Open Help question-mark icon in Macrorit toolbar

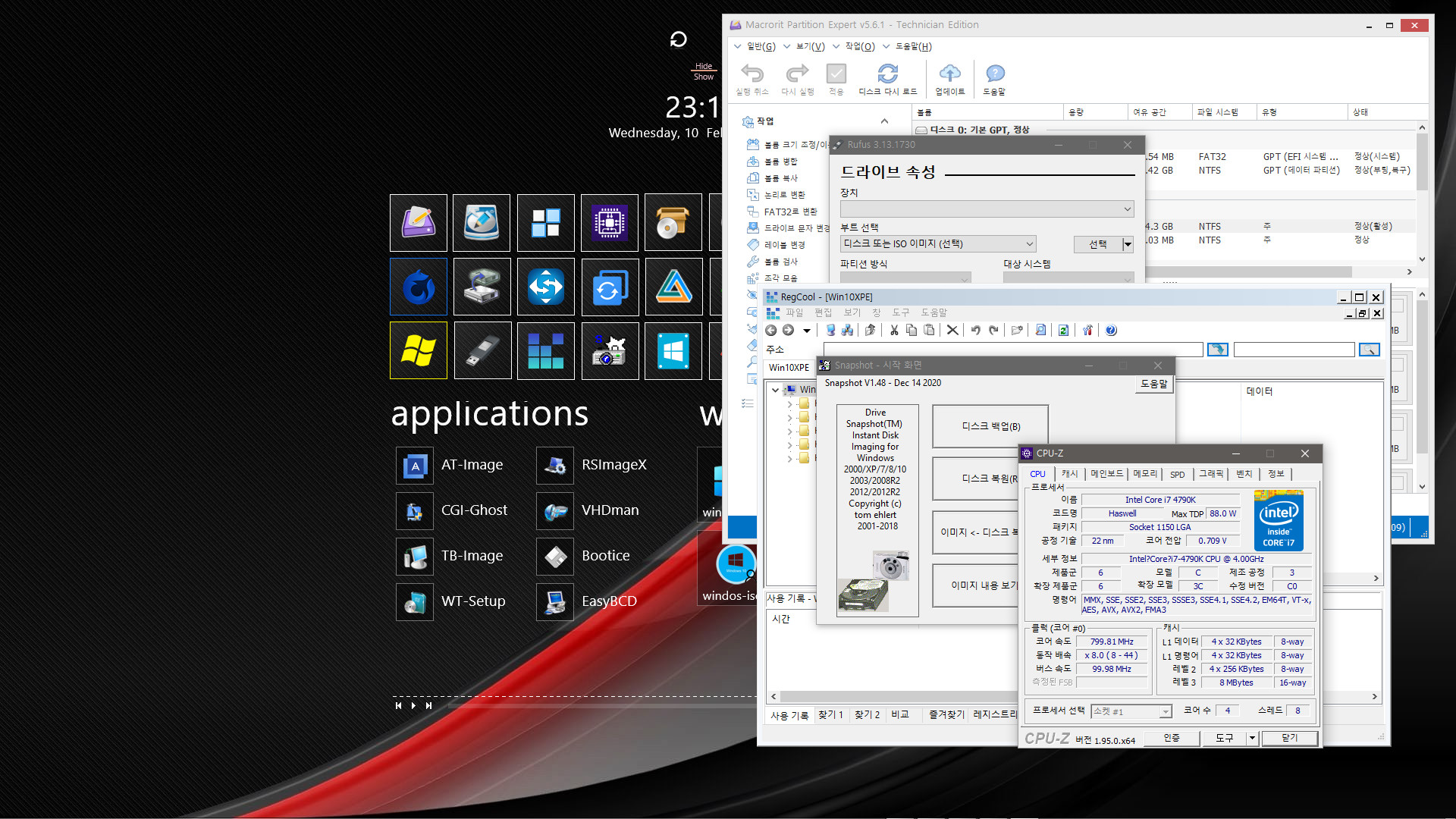point(994,74)
